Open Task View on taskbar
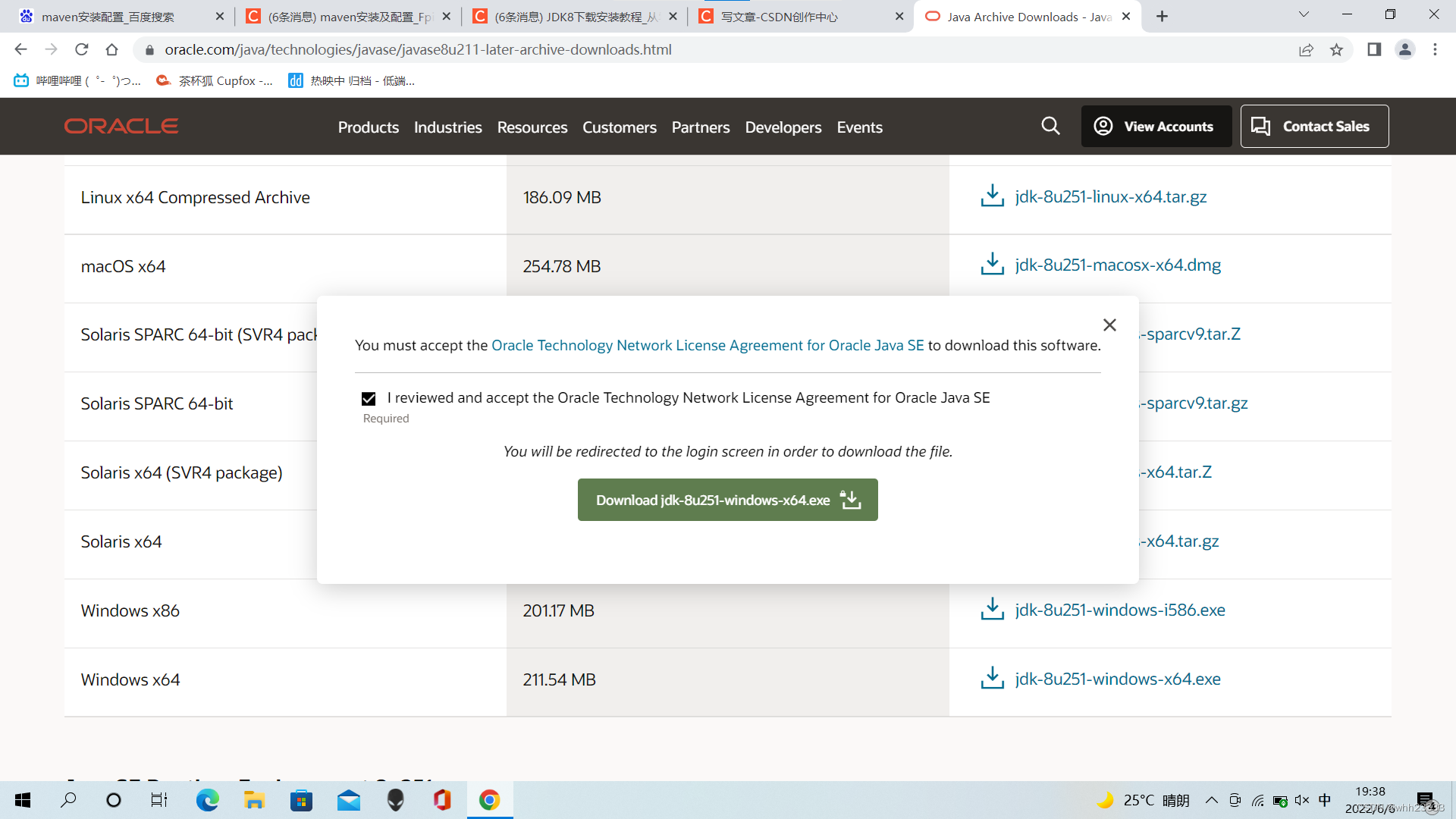Viewport: 1456px width, 819px height. click(159, 800)
